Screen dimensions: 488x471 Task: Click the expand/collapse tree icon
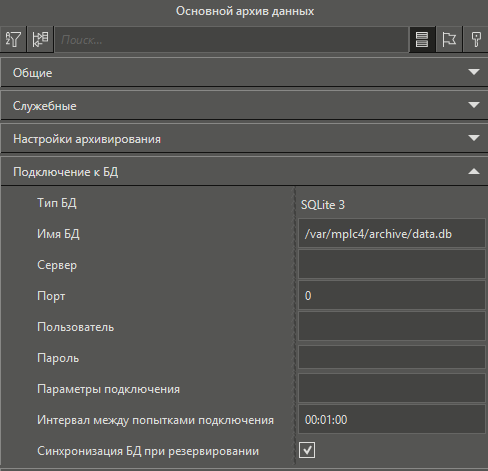click(x=40, y=39)
